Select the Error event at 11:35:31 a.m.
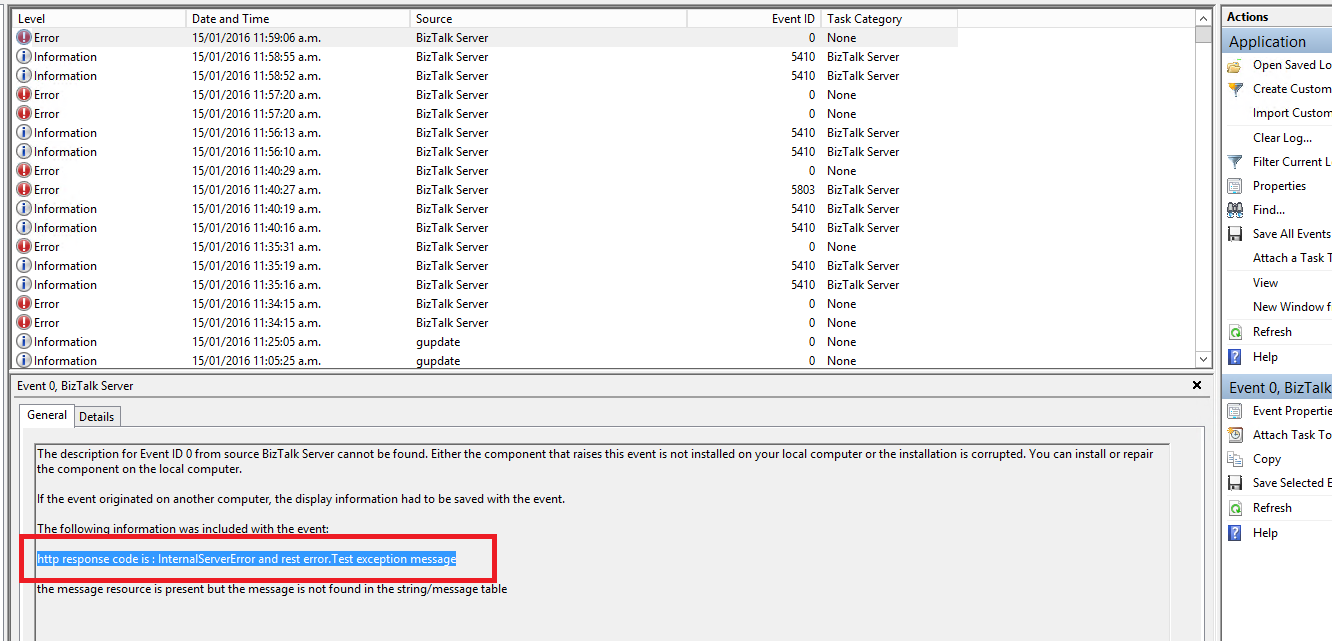Image resolution: width=1335 pixels, height=641 pixels. click(x=485, y=247)
